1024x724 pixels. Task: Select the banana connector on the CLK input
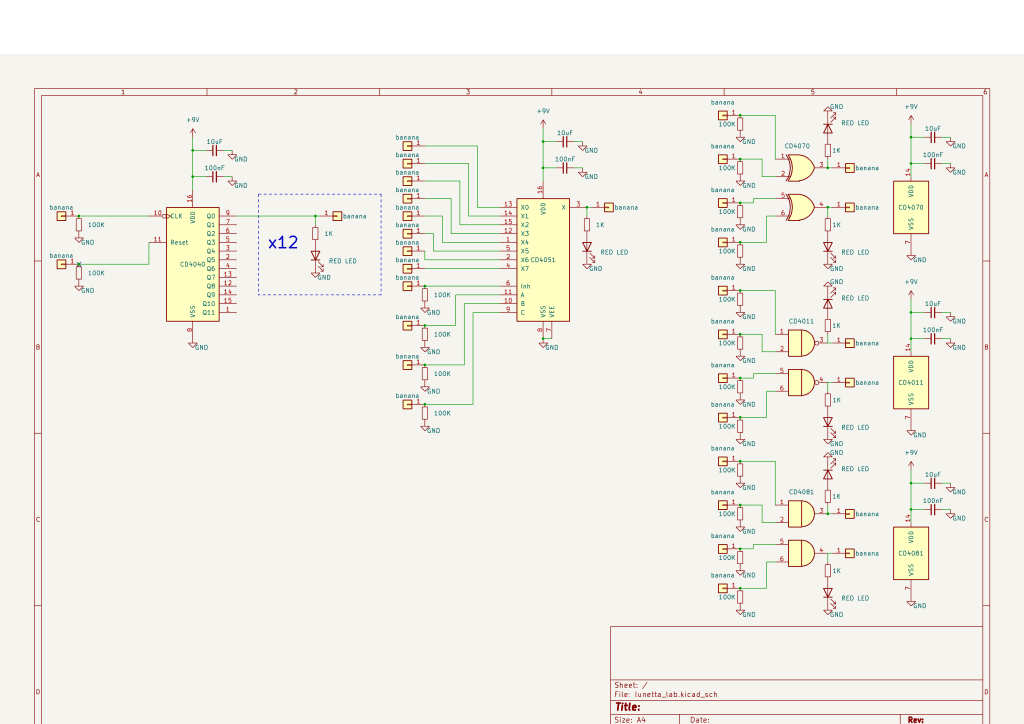point(62,215)
